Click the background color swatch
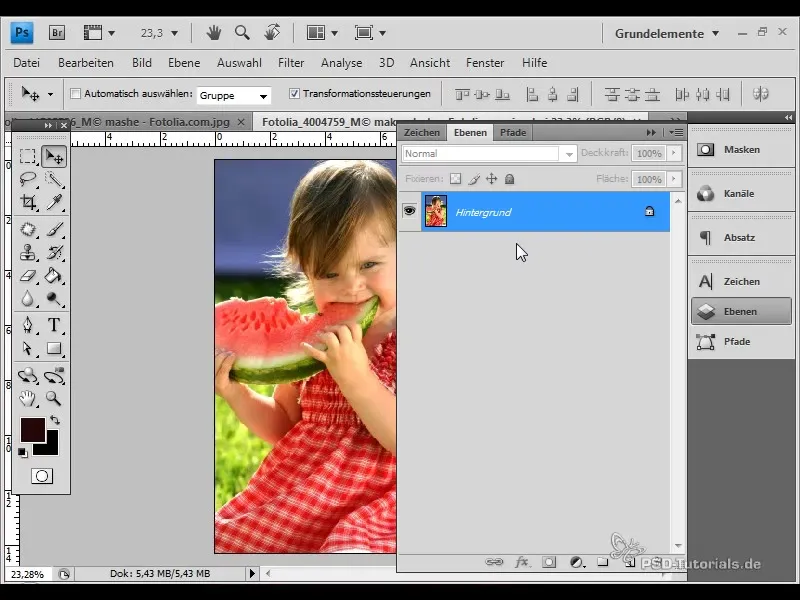Viewport: 800px width, 600px height. pos(52,447)
